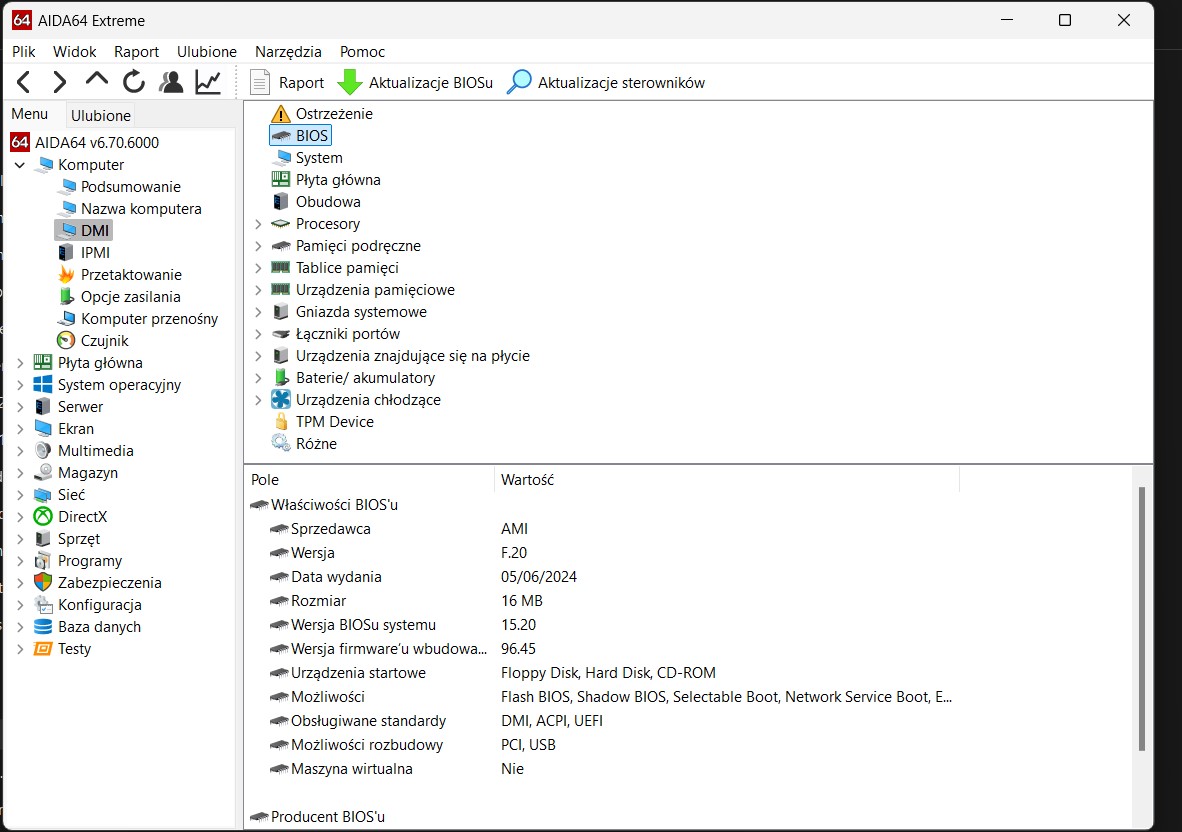Click the Testy benchmark icon
This screenshot has width=1182, height=832.
tap(43, 649)
